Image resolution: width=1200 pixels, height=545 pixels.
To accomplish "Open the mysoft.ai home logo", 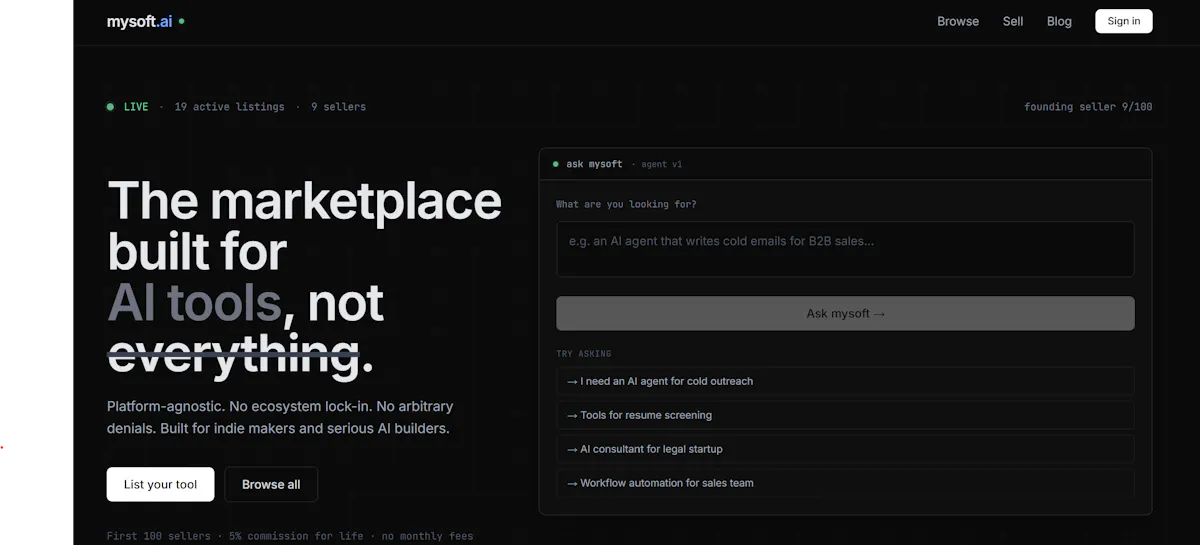I will click(x=139, y=21).
